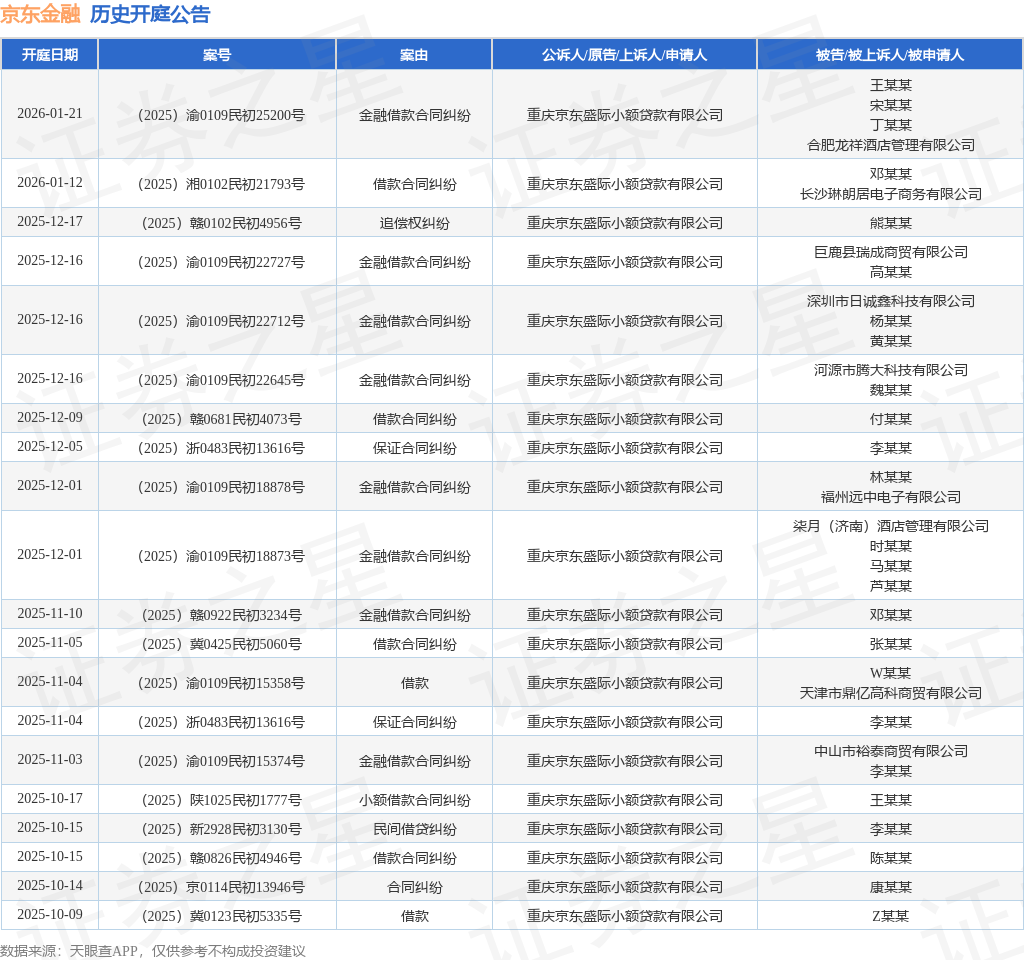Click the 2025-10-09 hearing date cell
Screen dimensions: 1024x960
point(49,915)
